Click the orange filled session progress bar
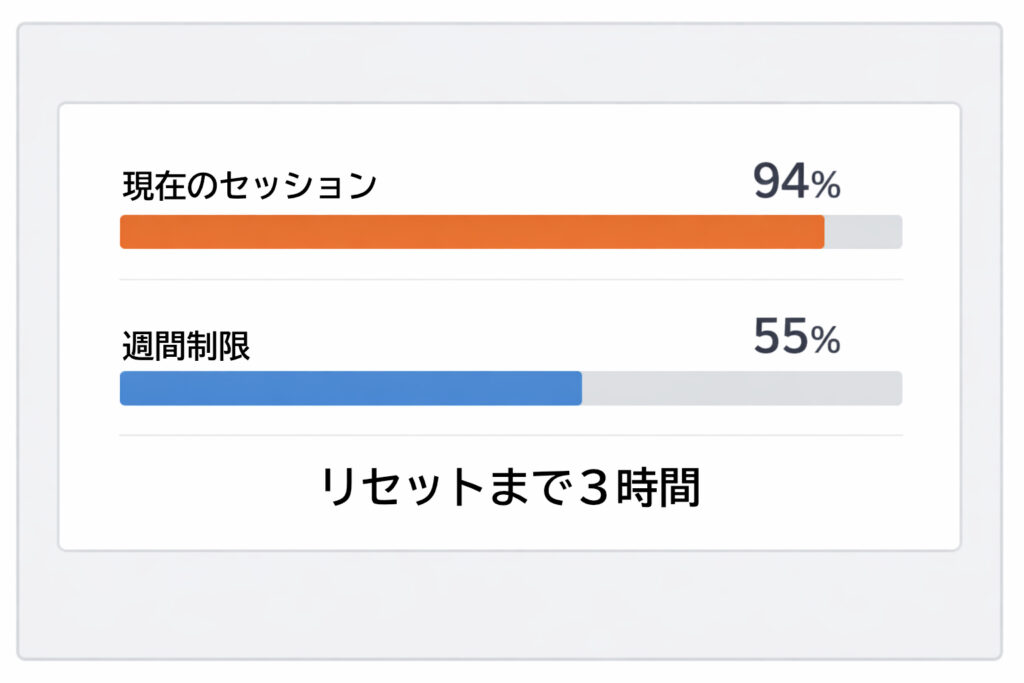The height and width of the screenshot is (683, 1024). click(x=470, y=232)
